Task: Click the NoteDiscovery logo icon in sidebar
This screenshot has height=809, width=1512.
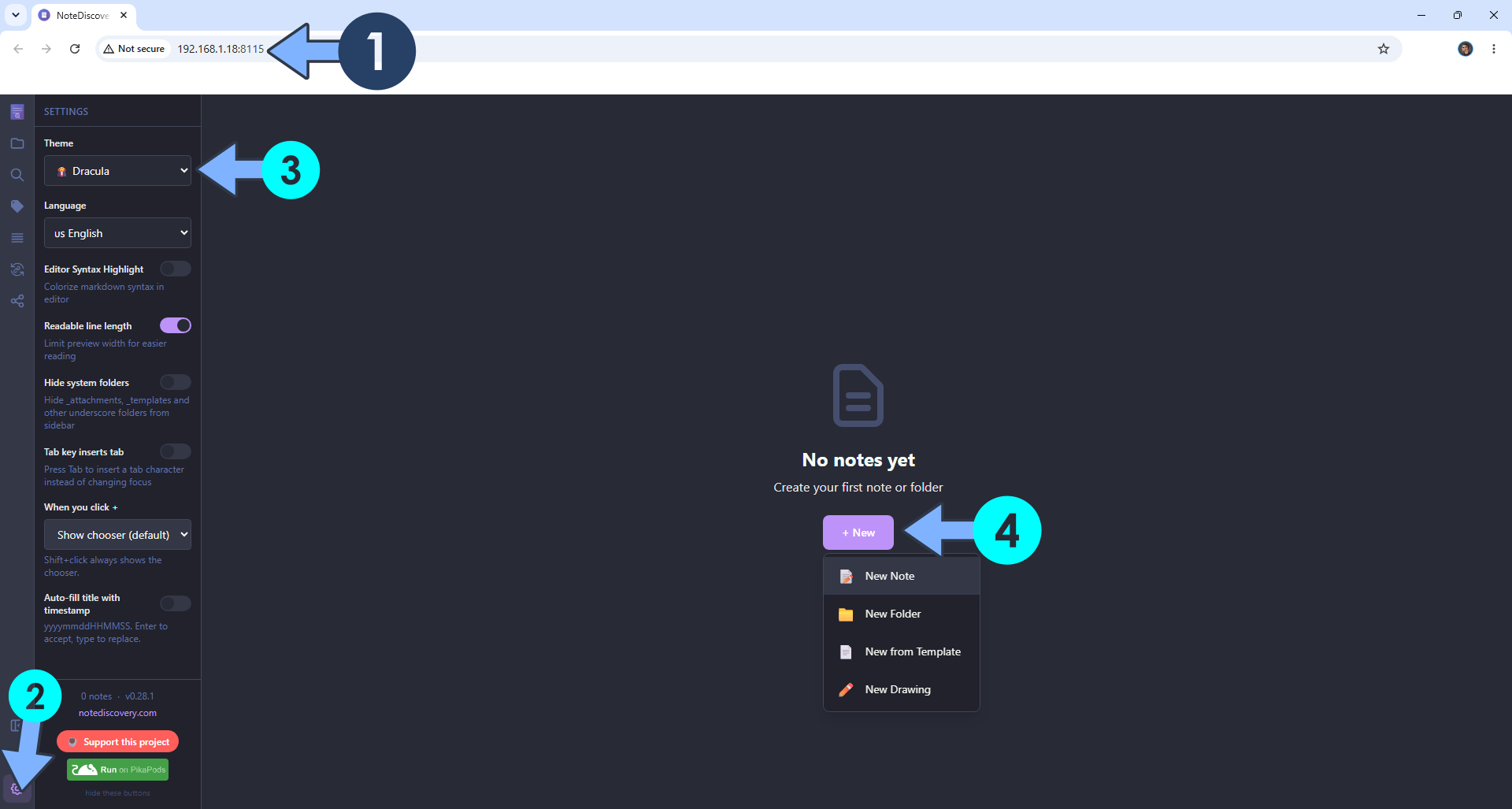Action: 17,112
